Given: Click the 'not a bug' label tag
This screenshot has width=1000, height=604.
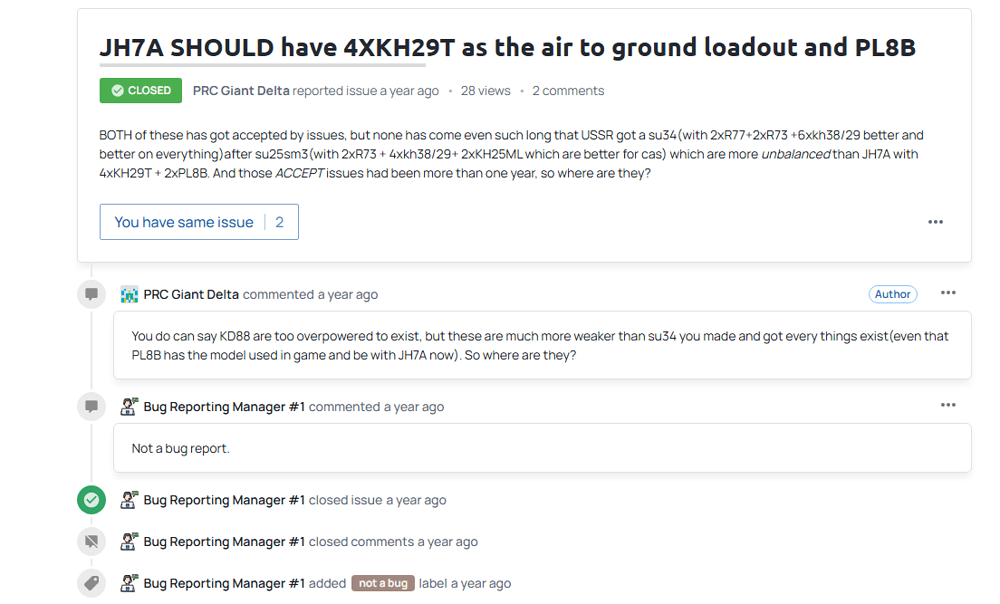Looking at the screenshot, I should (382, 584).
